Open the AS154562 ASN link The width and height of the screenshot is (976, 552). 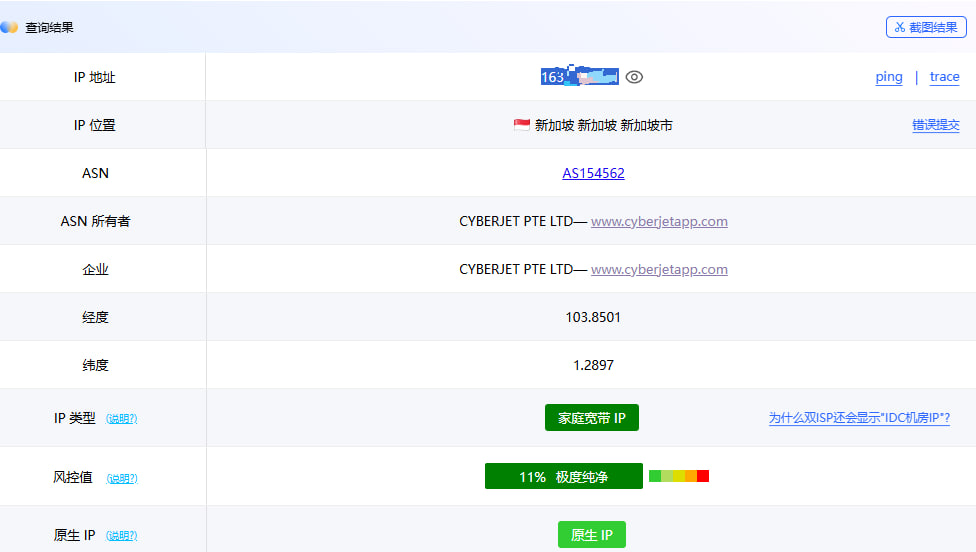pyautogui.click(x=593, y=173)
